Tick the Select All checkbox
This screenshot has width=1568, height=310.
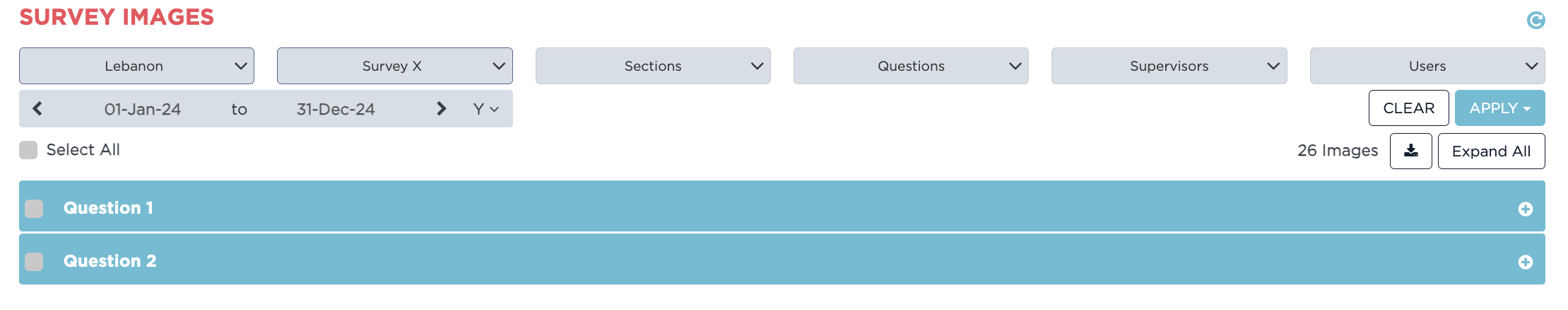coord(28,150)
